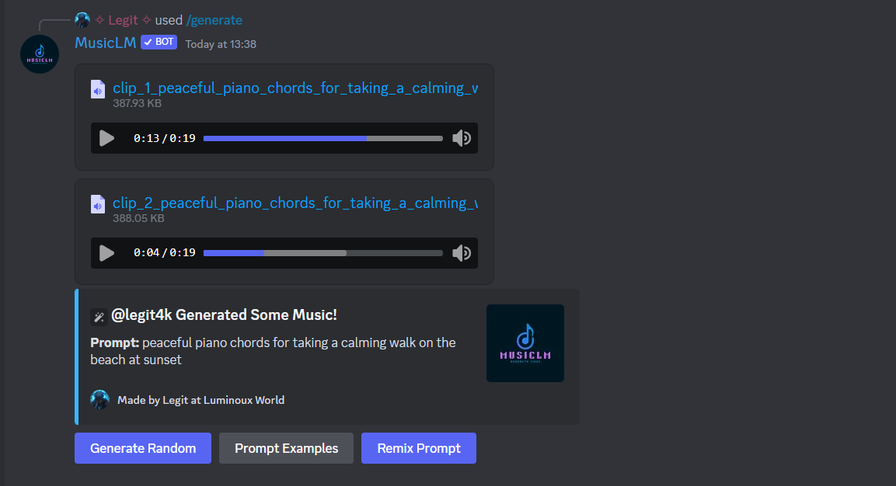The width and height of the screenshot is (896, 486).
Task: Open the MusicLM bot avatar
Action: 39,54
